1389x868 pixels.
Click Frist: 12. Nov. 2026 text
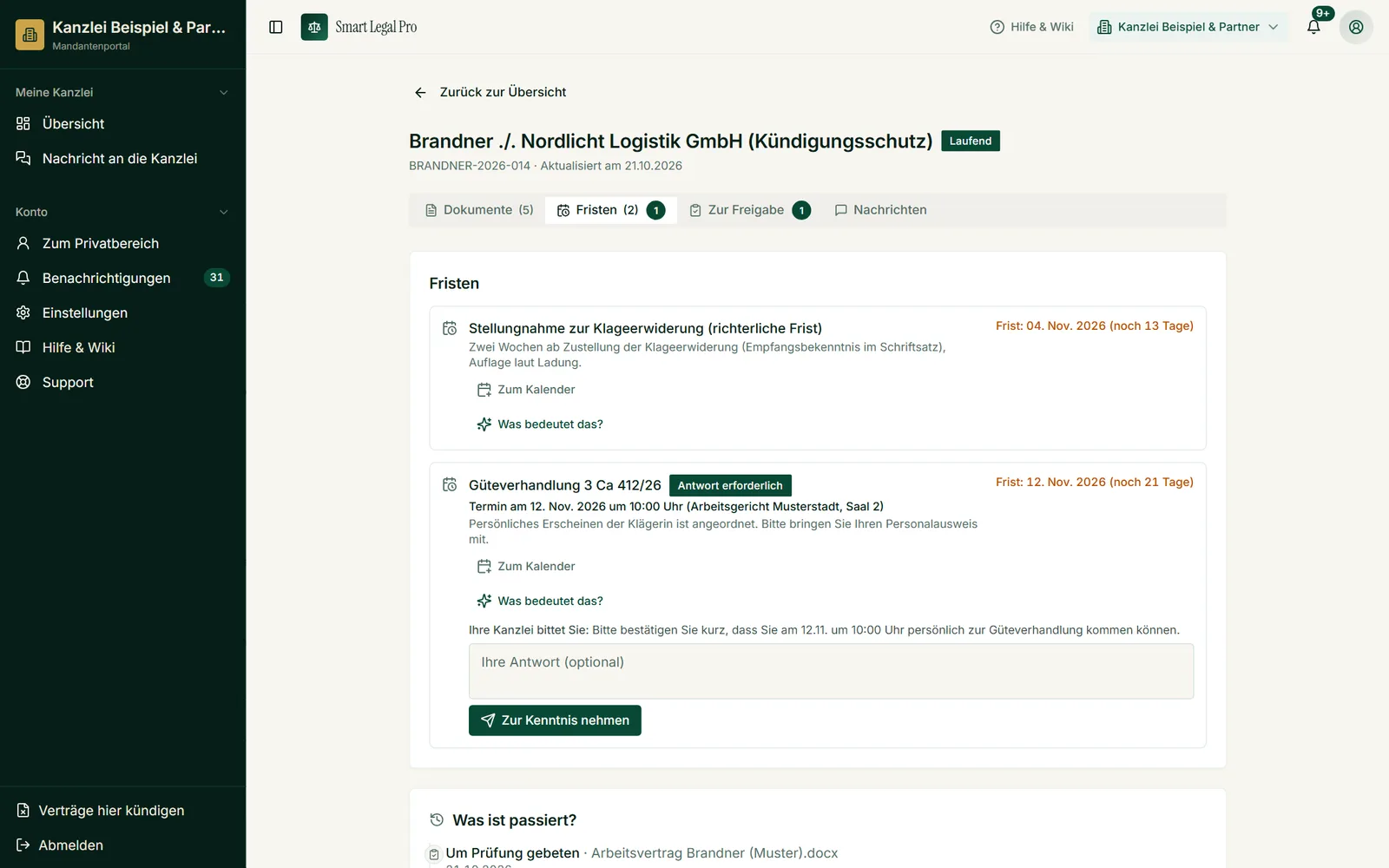1095,482
